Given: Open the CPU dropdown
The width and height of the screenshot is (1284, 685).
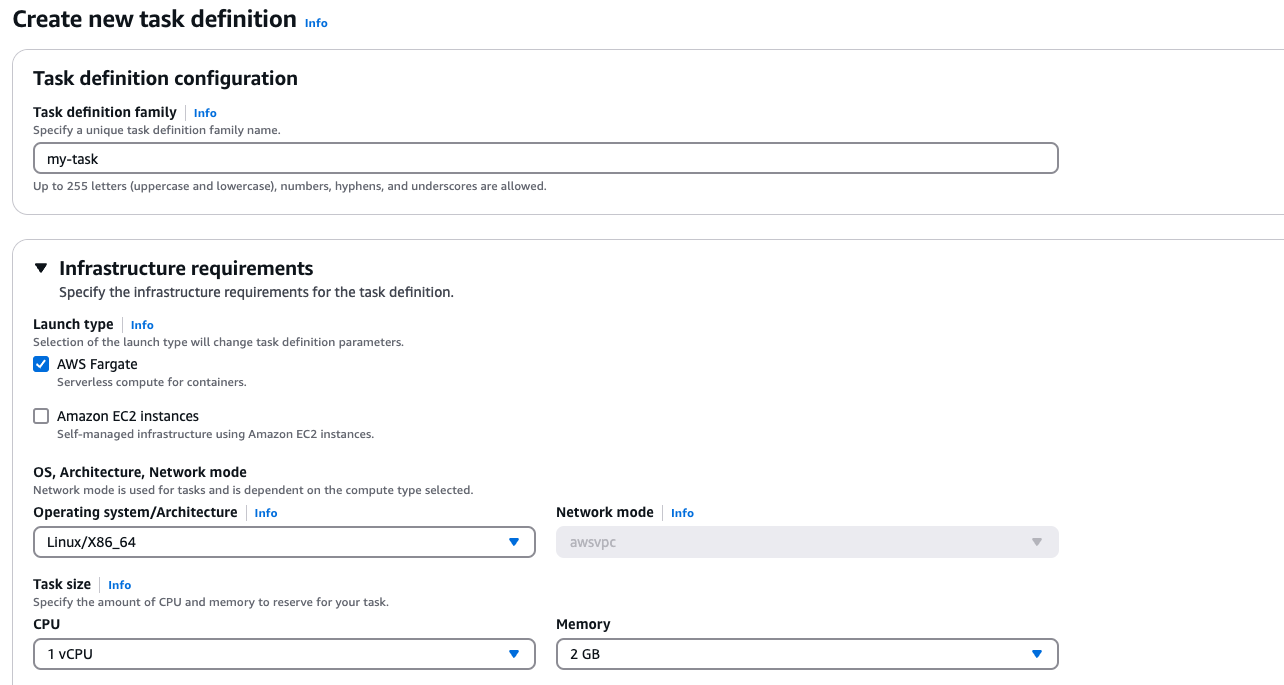Looking at the screenshot, I should pyautogui.click(x=283, y=654).
